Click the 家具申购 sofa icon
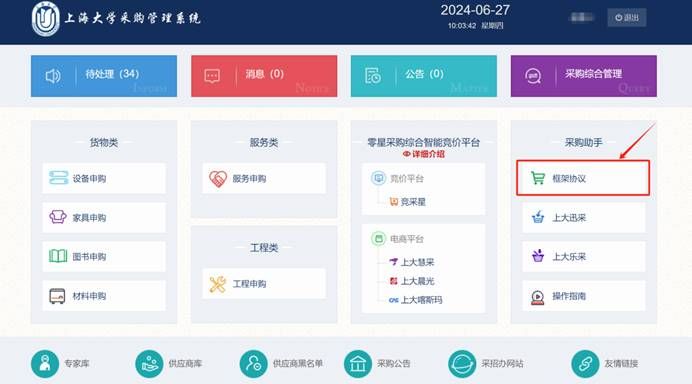The width and height of the screenshot is (692, 384). coord(58,217)
